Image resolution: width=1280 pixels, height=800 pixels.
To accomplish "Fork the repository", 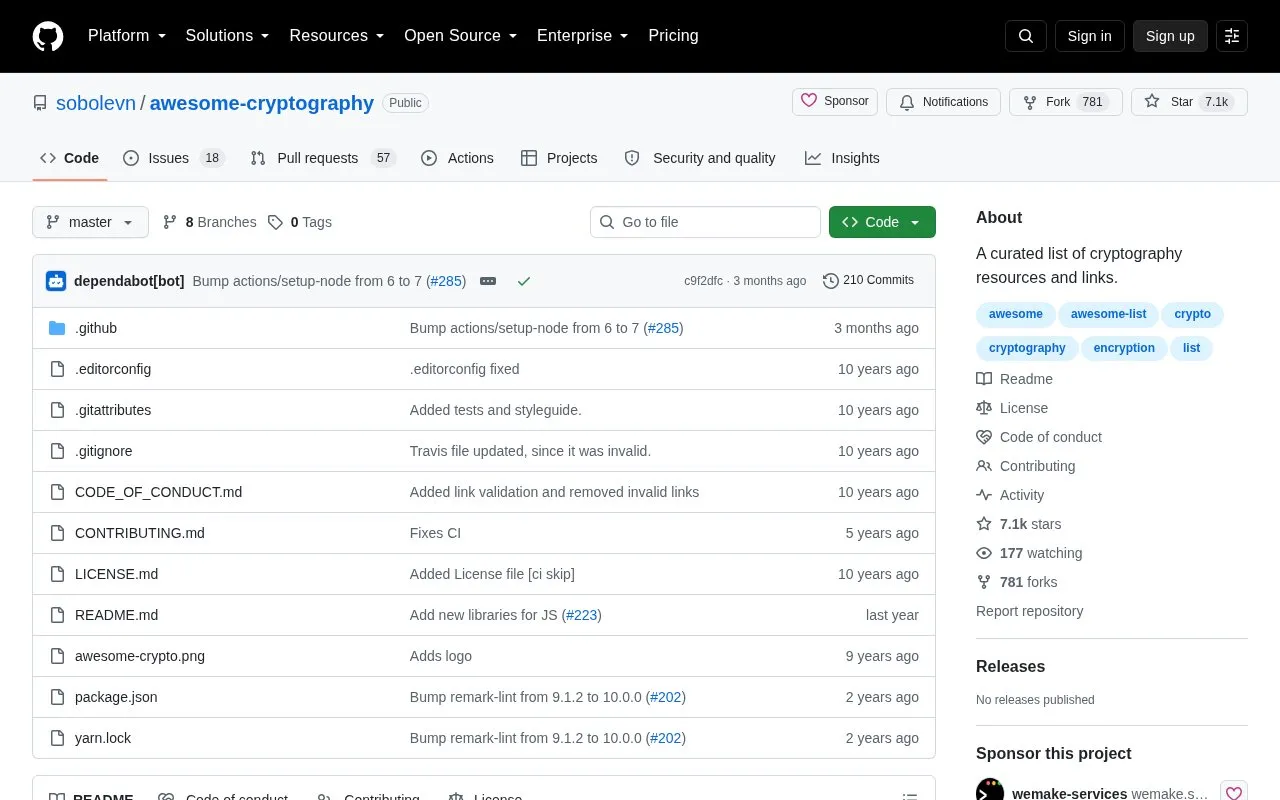I will point(1066,102).
